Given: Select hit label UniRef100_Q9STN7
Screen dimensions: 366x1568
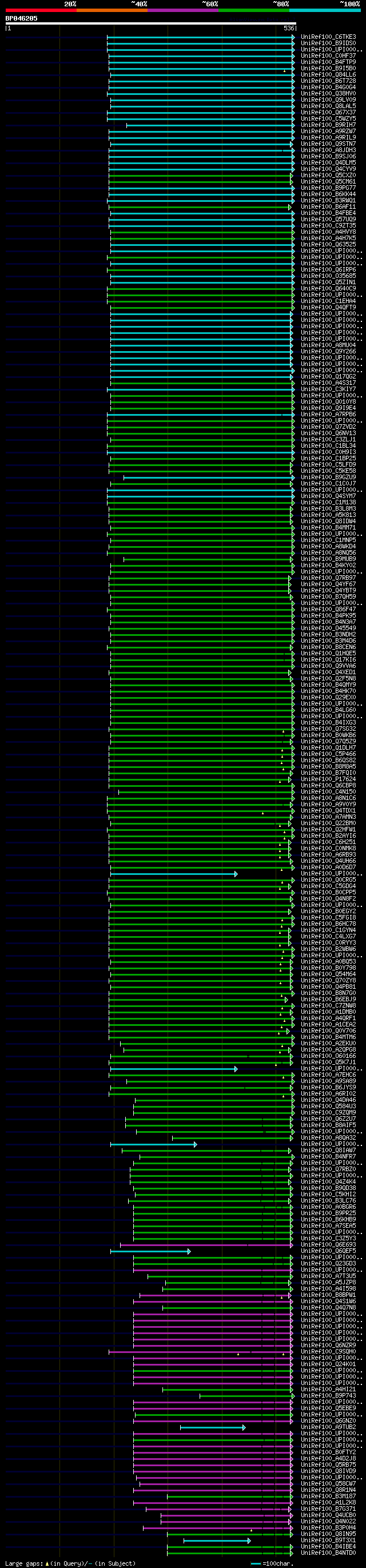Looking at the screenshot, I should coord(328,144).
